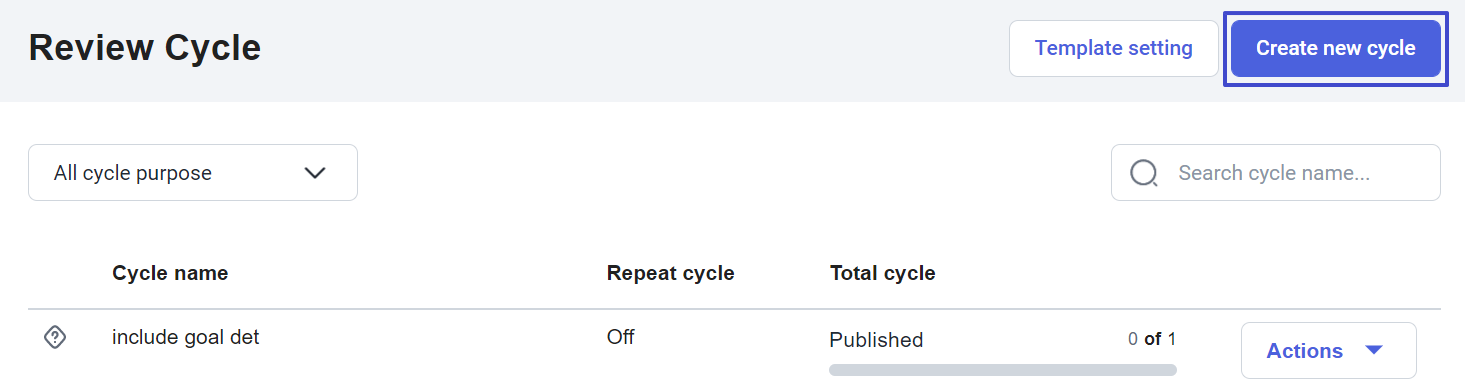Click the 0 of 1 cycle count
The height and width of the screenshot is (389, 1465).
(1152, 339)
